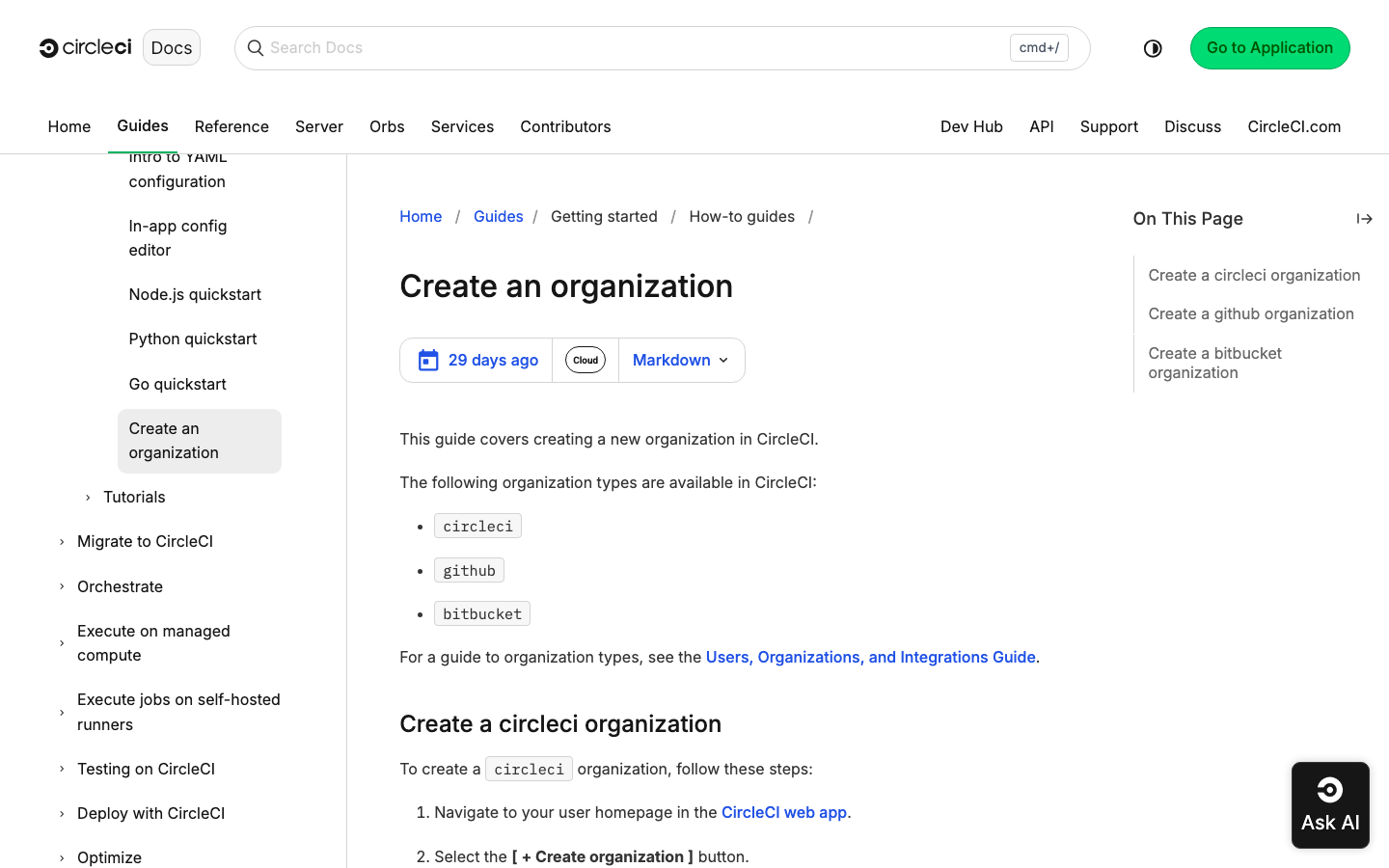Expand Execute on managed compute section
The image size is (1389, 868).
62,643
